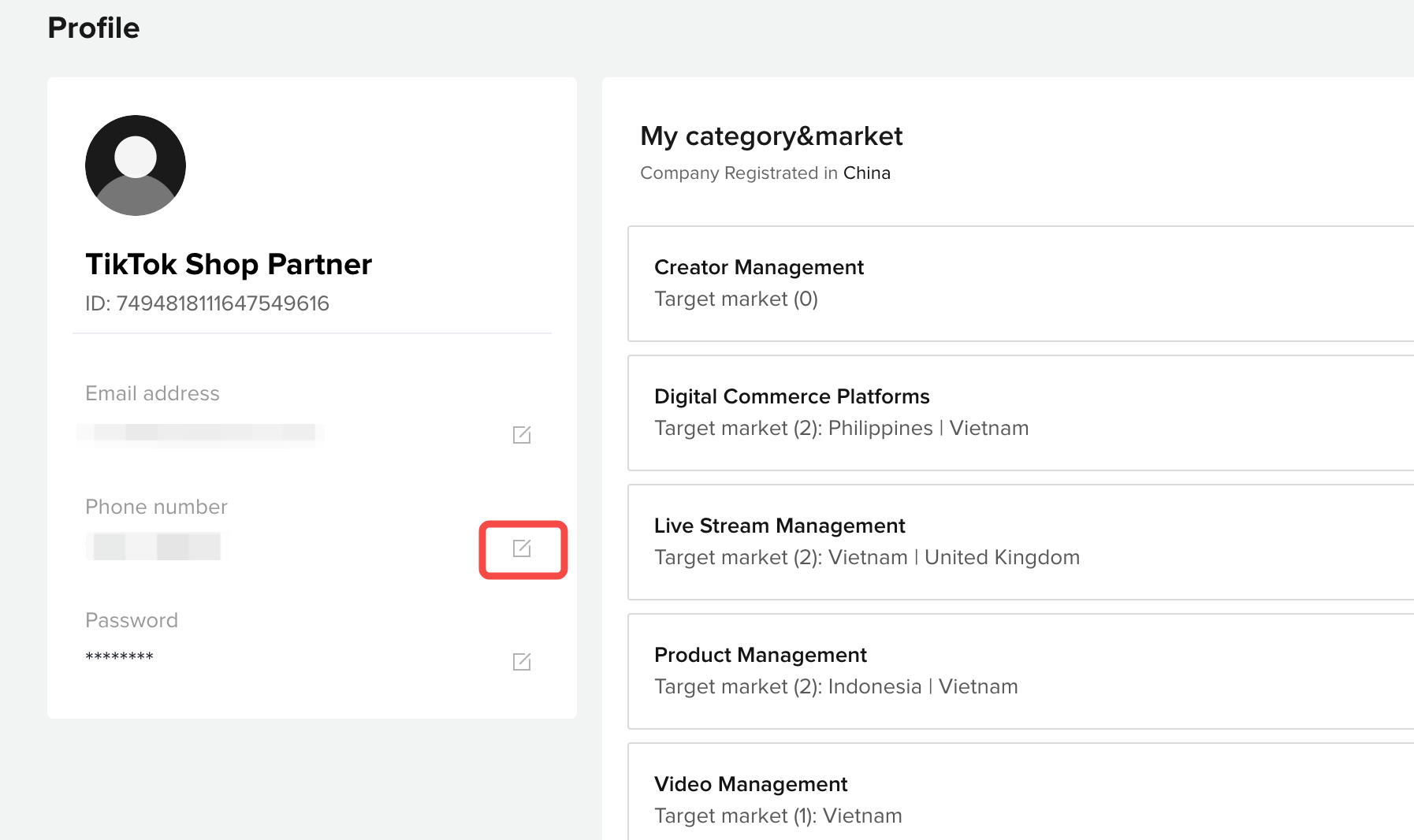Click 'Vietnam | United Kingdom' target market text
Image resolution: width=1414 pixels, height=840 pixels.
tap(954, 557)
